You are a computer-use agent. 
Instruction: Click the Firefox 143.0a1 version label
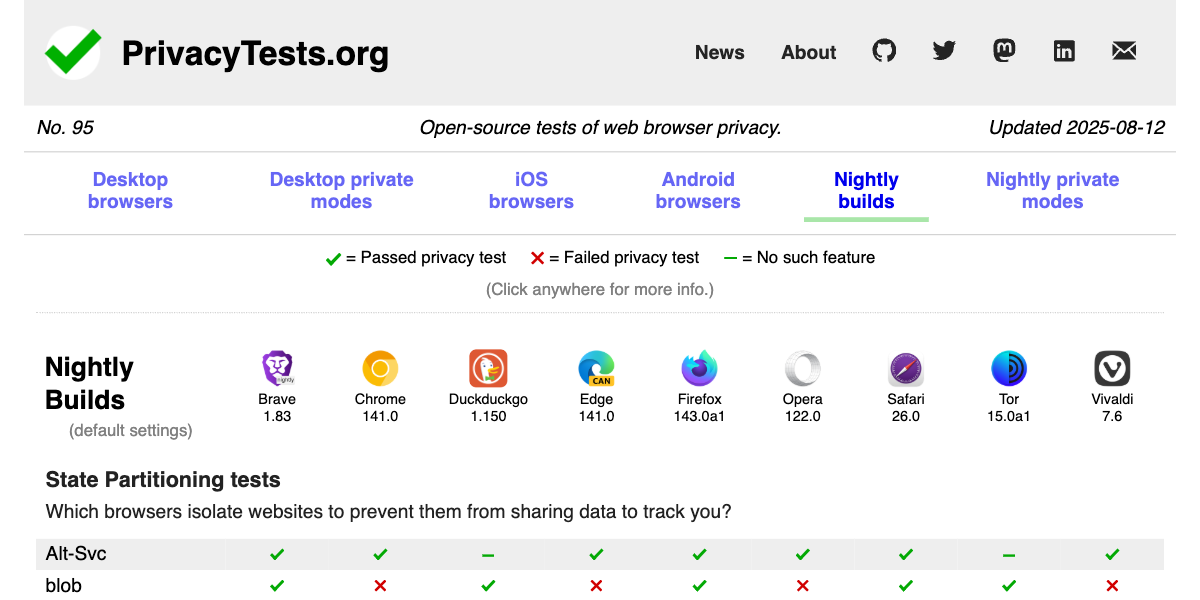pos(699,408)
